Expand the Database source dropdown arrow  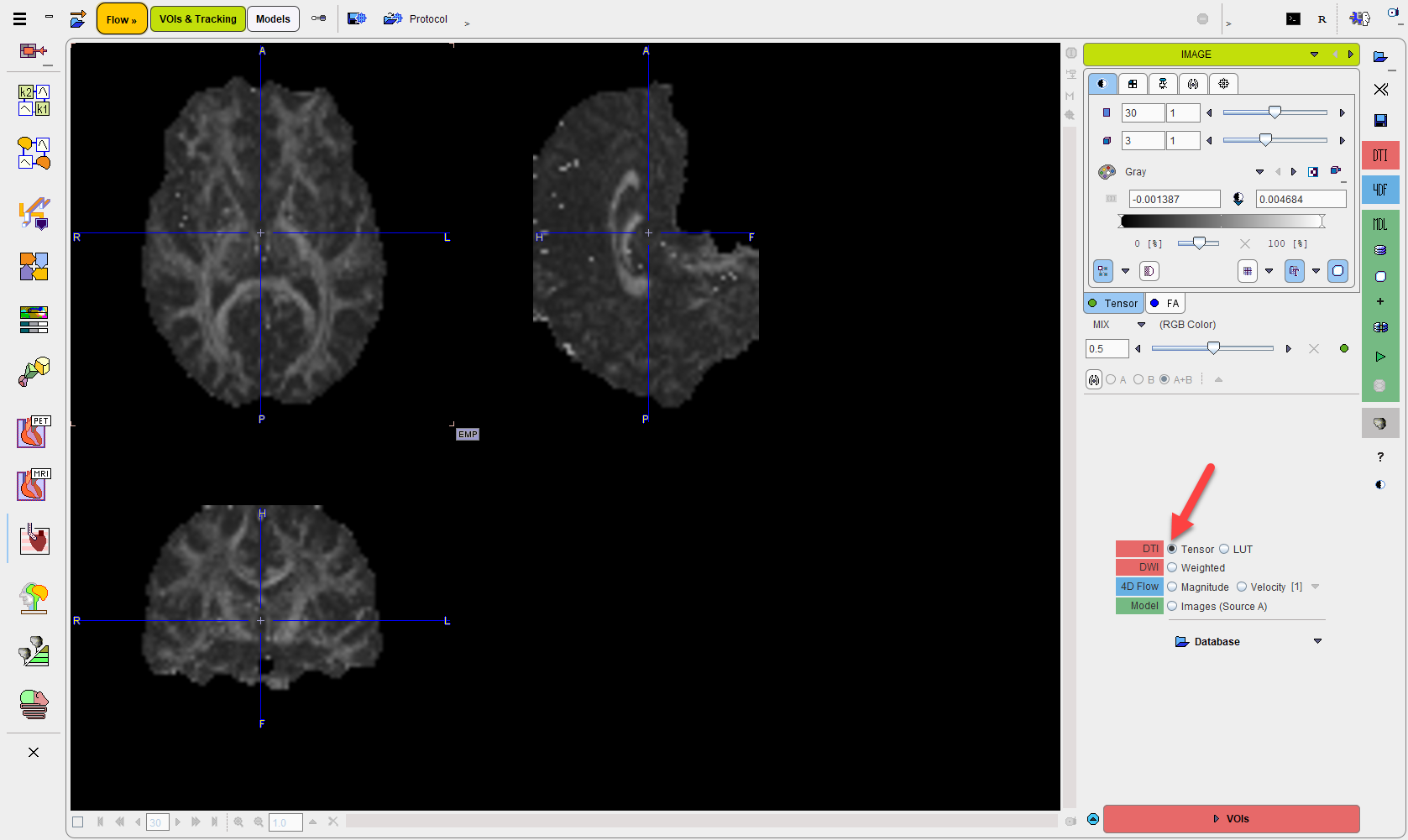coord(1317,641)
